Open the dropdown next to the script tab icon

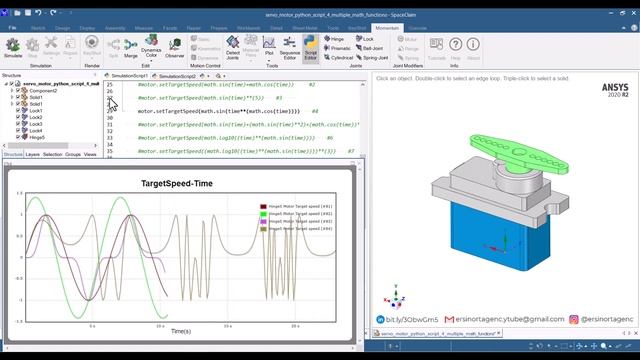coord(208,76)
